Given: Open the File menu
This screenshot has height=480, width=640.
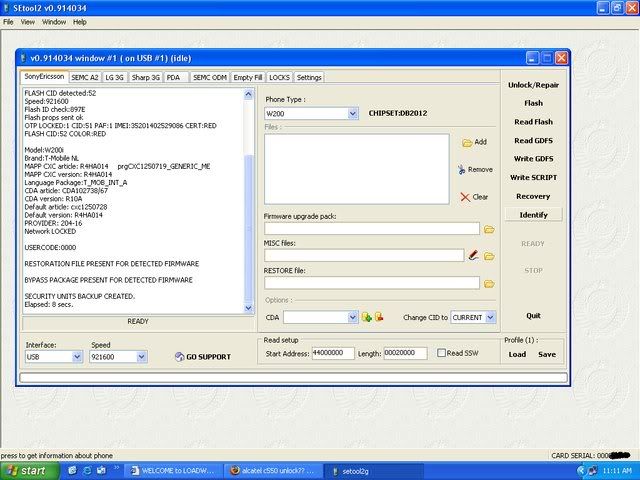Looking at the screenshot, I should coord(8,22).
